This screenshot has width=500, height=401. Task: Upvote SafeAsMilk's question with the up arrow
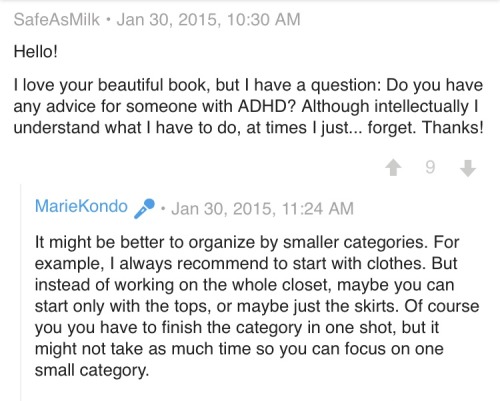tap(394, 167)
